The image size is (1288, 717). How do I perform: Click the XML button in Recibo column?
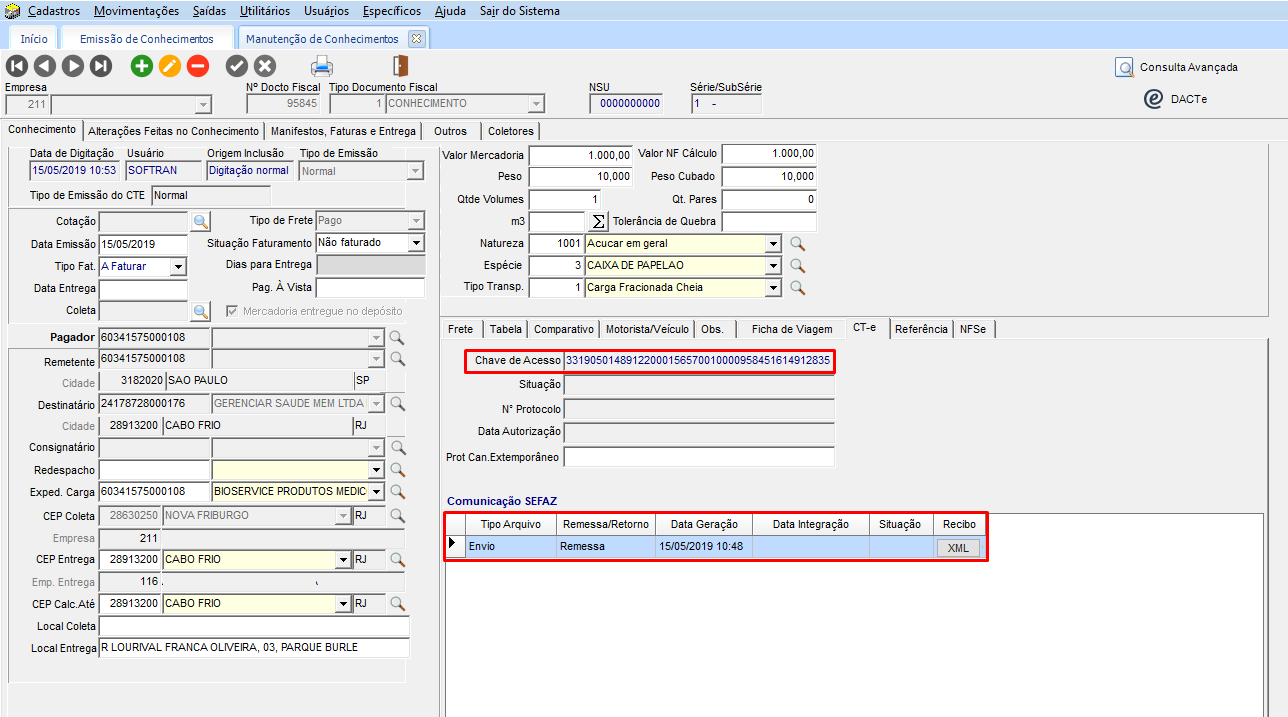tap(957, 547)
